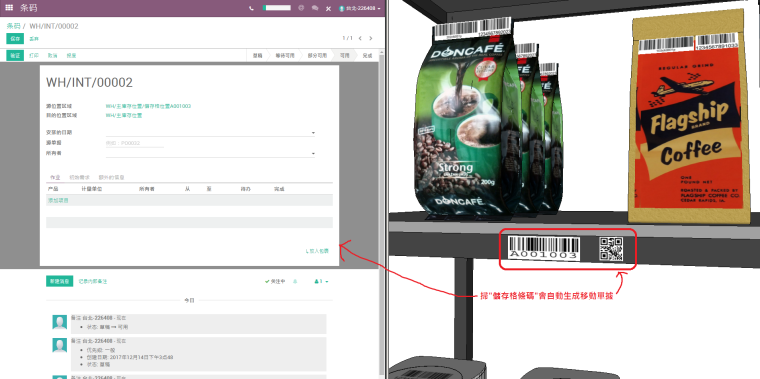Toggle the notification bell subscription icon

click(295, 281)
